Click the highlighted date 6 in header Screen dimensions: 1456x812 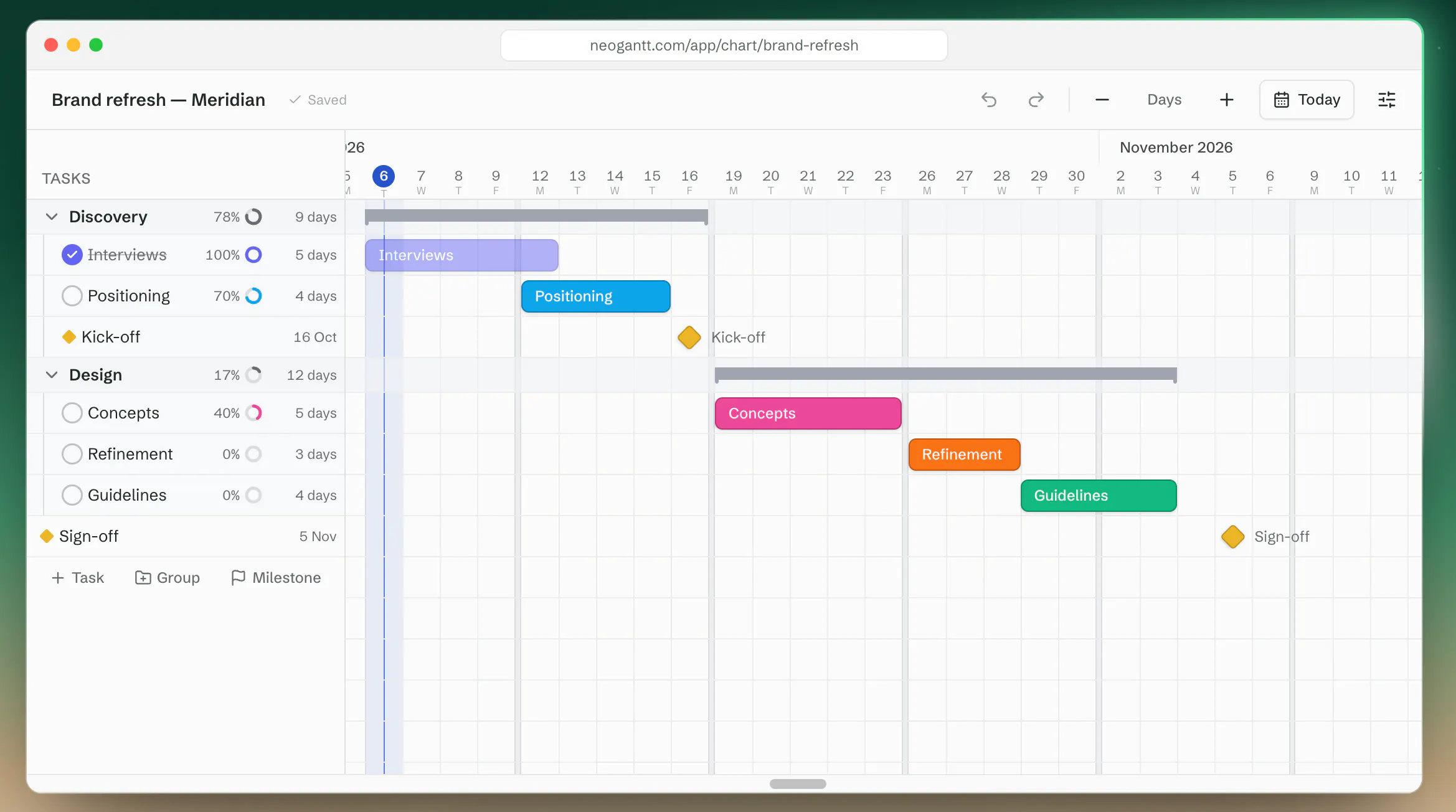click(x=384, y=176)
